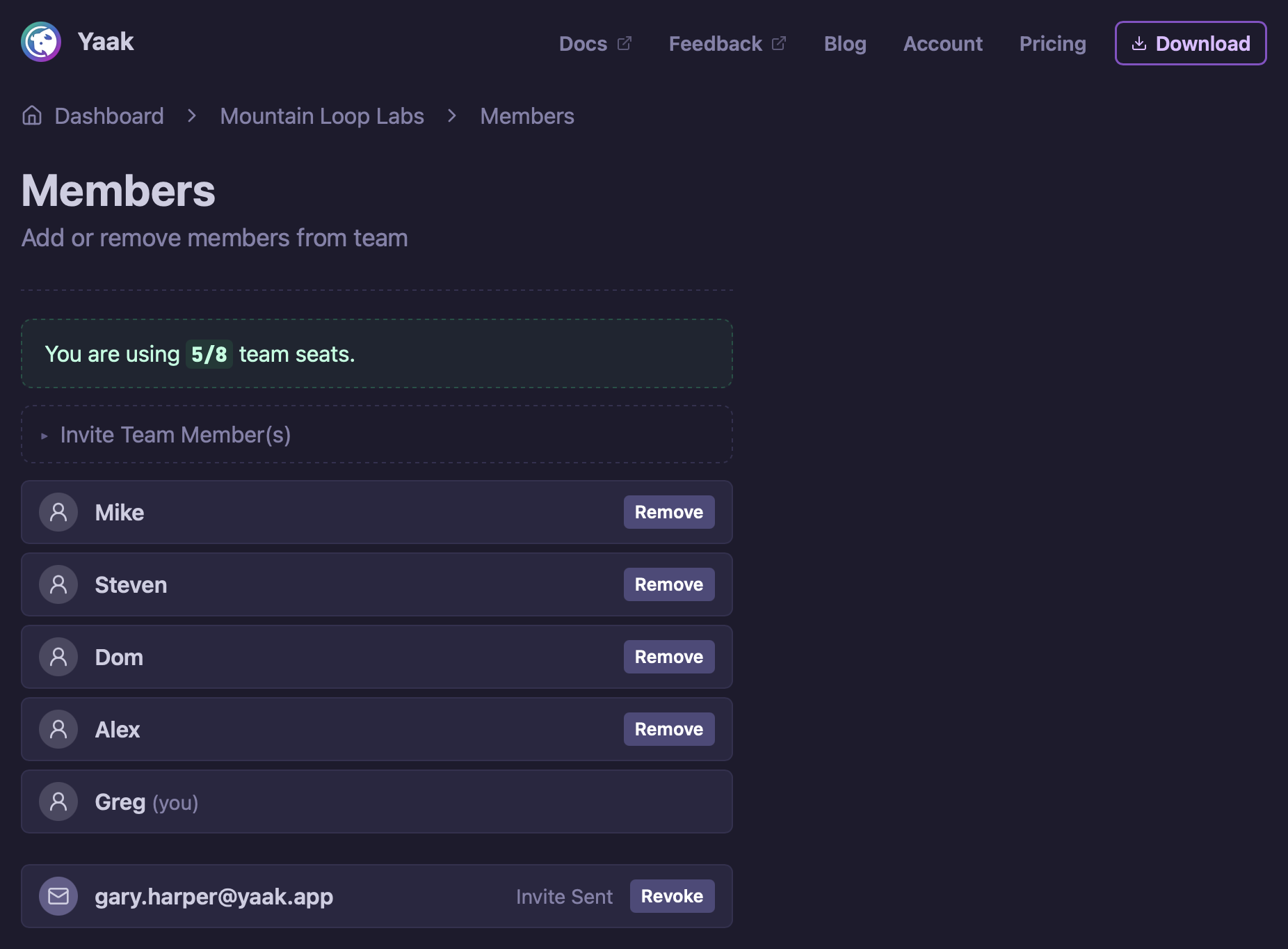This screenshot has width=1288, height=949.
Task: Click the Yaak logo icon
Action: [41, 42]
